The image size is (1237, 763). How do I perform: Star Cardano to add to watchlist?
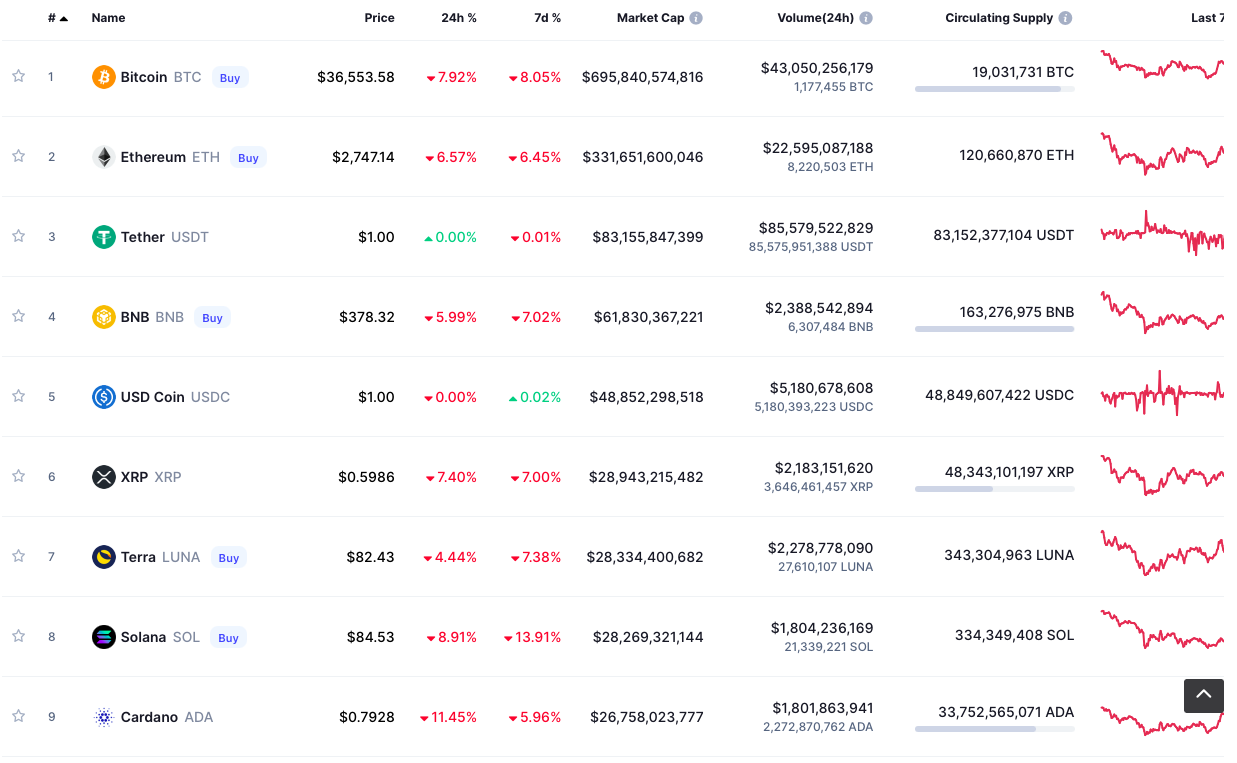tap(18, 716)
